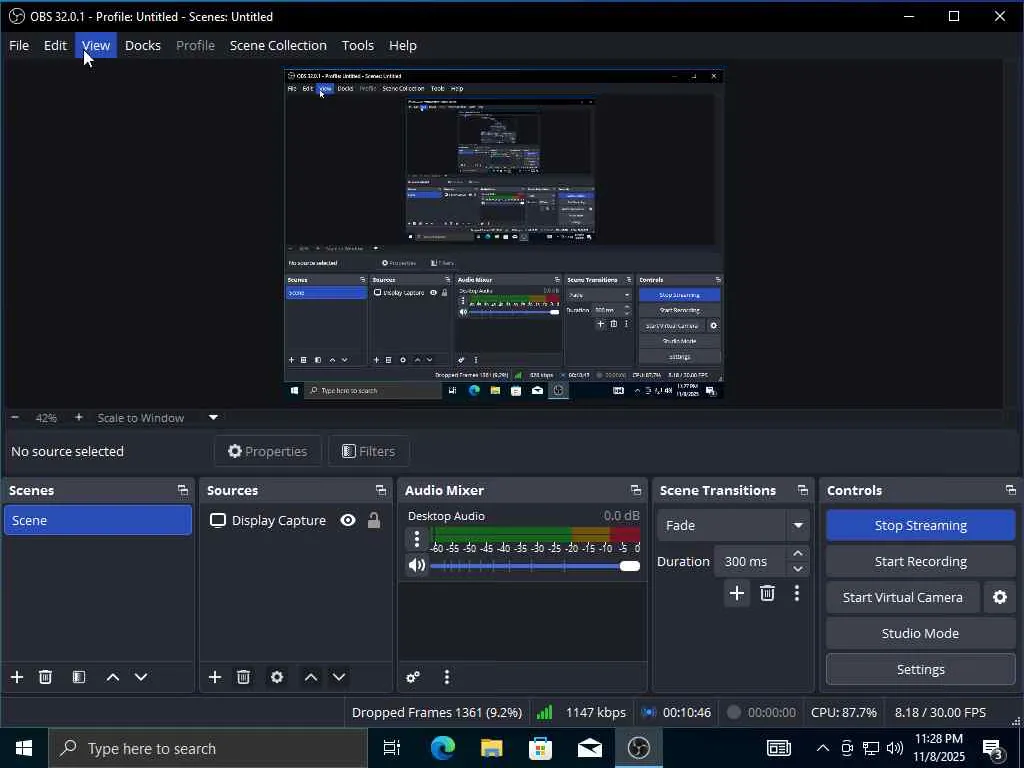Move source up arrow in Sources panel
This screenshot has width=1024, height=768.
coord(311,677)
